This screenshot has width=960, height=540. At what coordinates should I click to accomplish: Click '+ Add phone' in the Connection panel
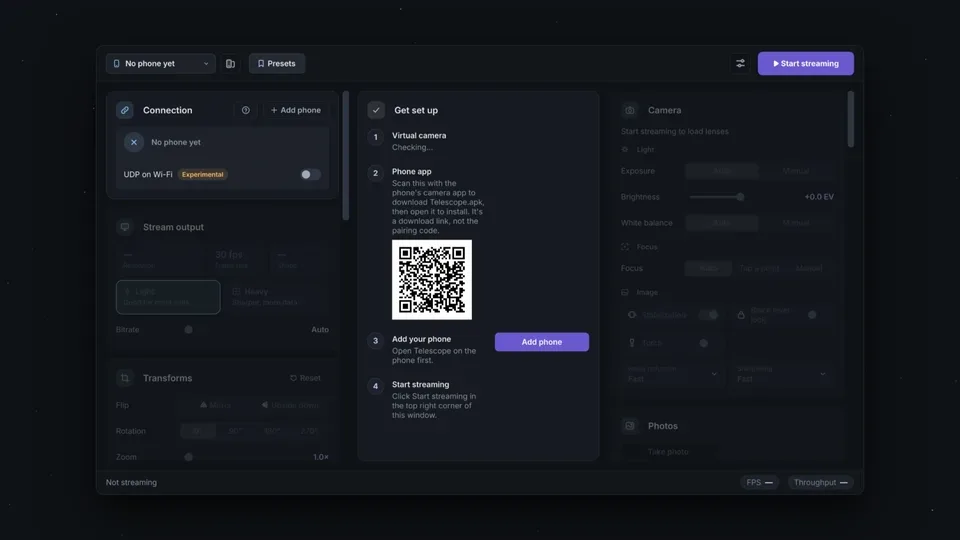[x=296, y=110]
